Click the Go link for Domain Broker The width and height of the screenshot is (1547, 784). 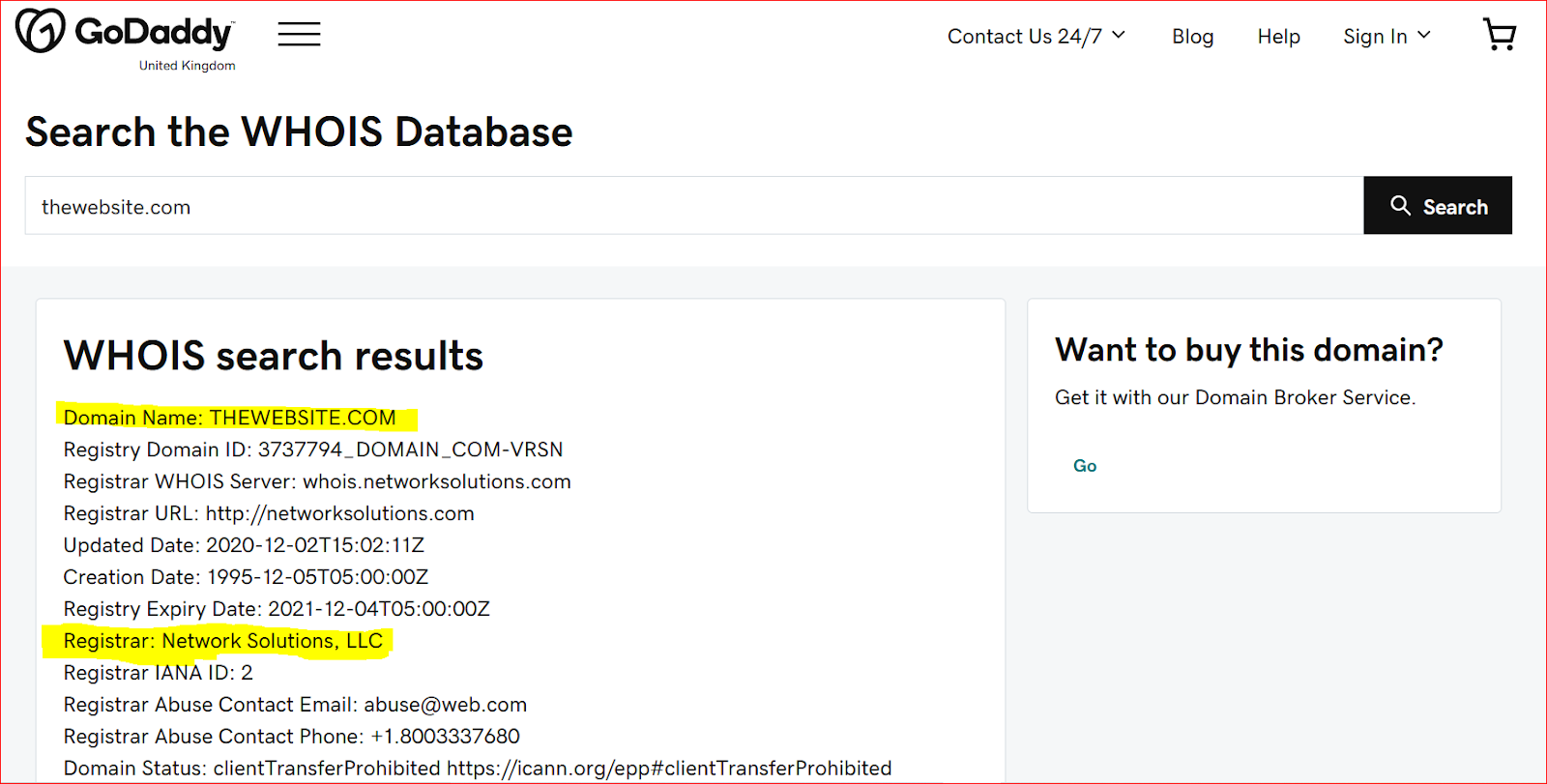(x=1085, y=466)
